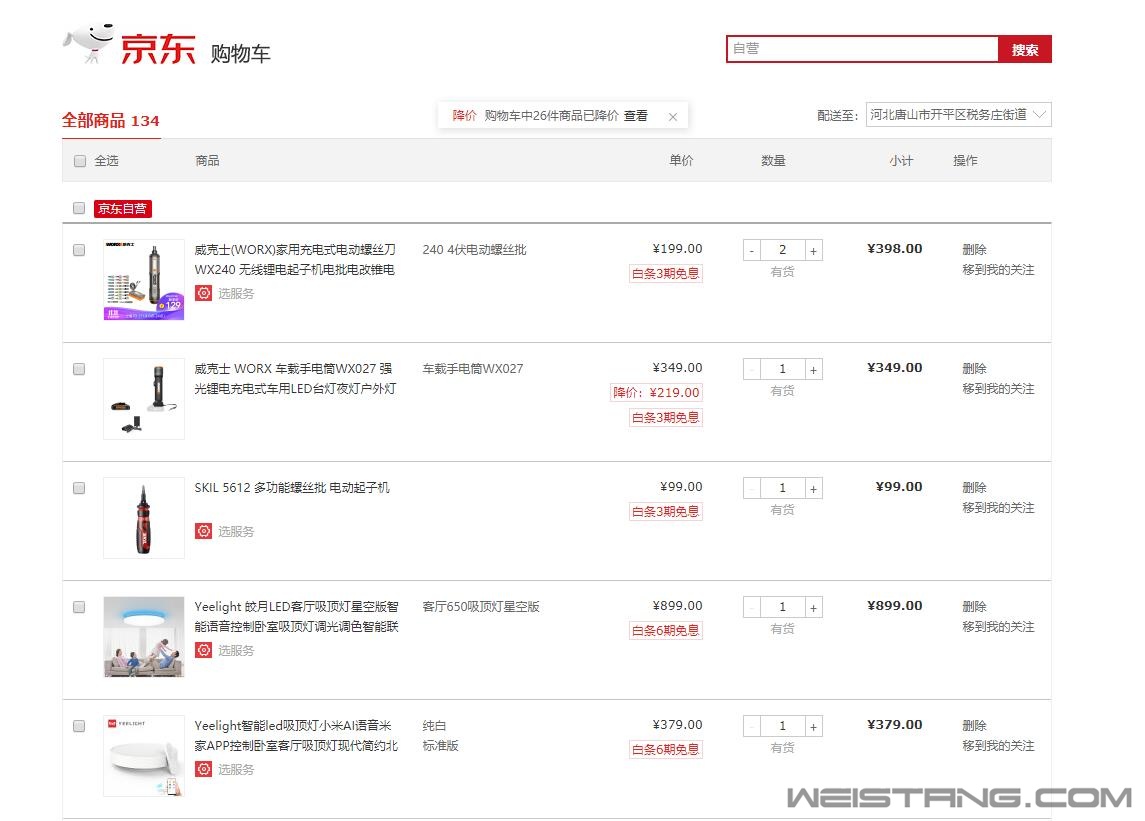Select the SKIL 5612 item checkbox
This screenshot has height=821, width=1145.
pyautogui.click(x=79, y=488)
